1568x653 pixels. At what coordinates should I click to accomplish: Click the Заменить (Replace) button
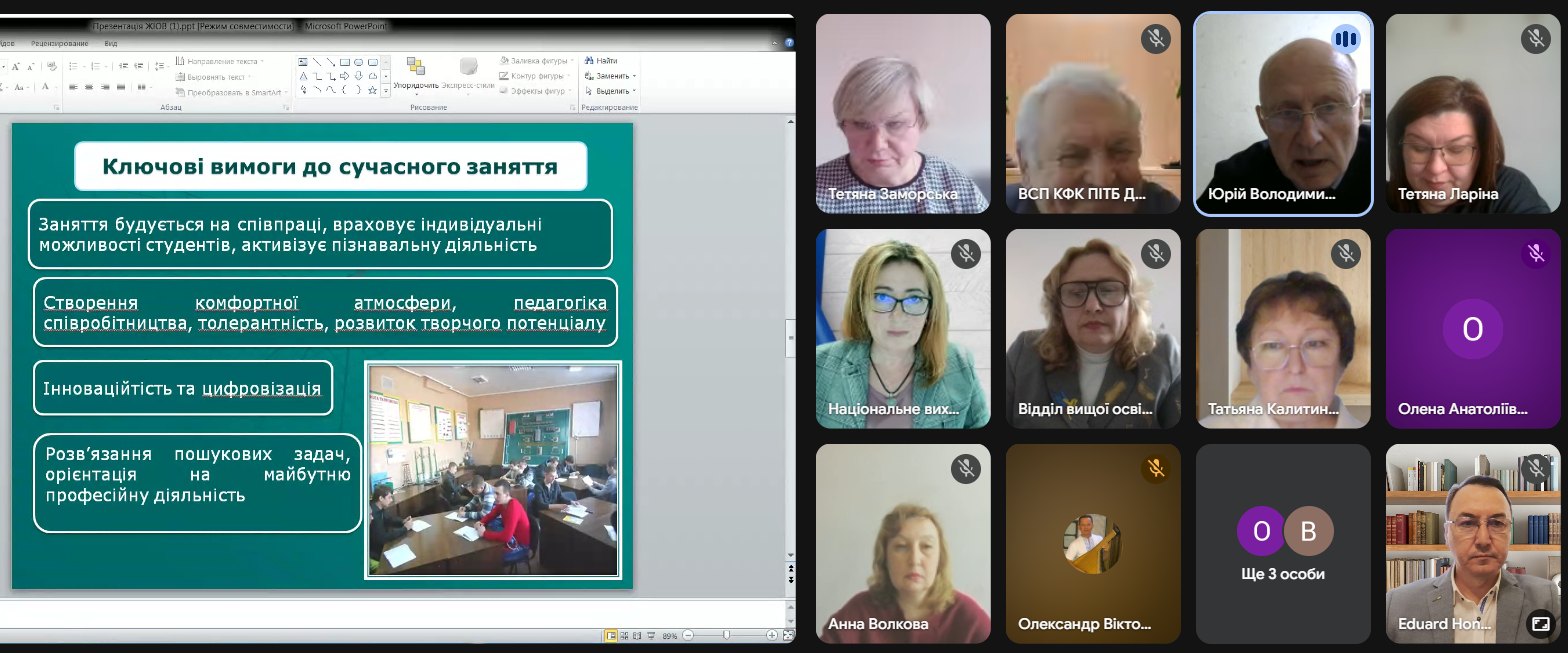(x=612, y=76)
